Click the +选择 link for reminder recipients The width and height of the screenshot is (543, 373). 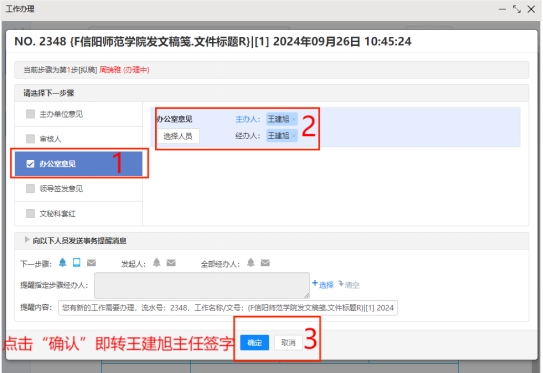click(x=323, y=285)
